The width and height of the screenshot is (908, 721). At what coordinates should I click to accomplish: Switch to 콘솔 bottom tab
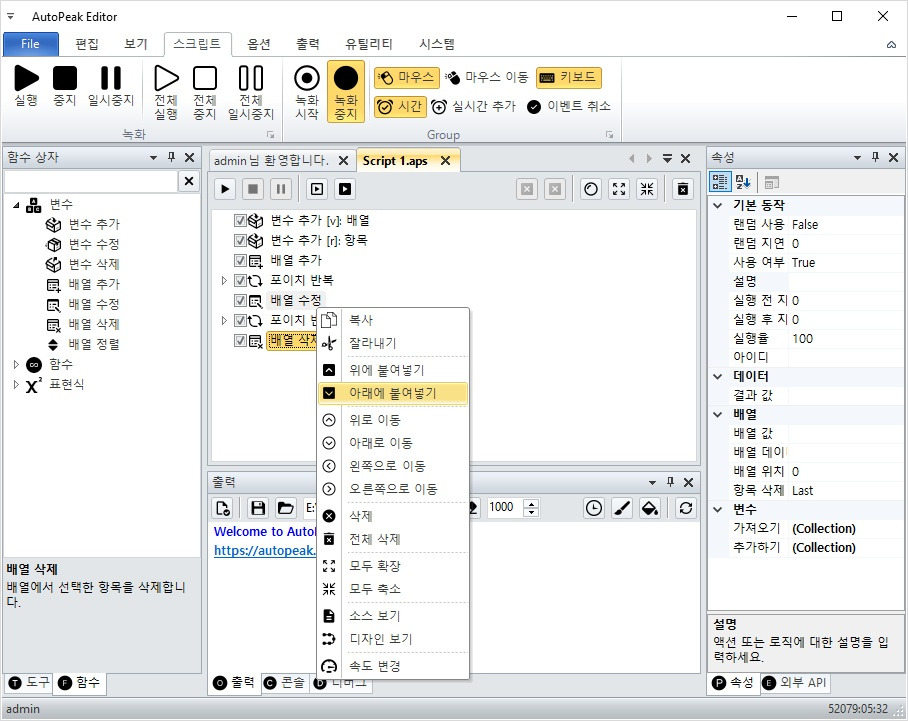pos(284,683)
